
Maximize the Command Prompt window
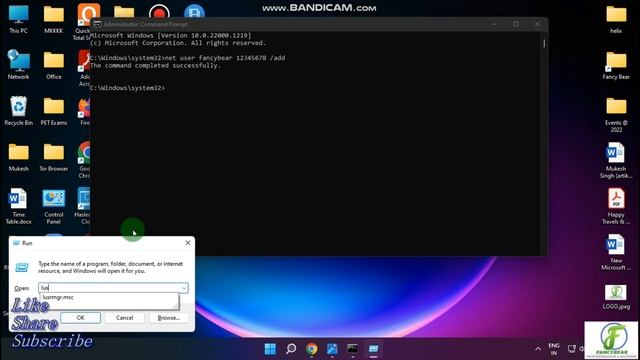(x=516, y=24)
